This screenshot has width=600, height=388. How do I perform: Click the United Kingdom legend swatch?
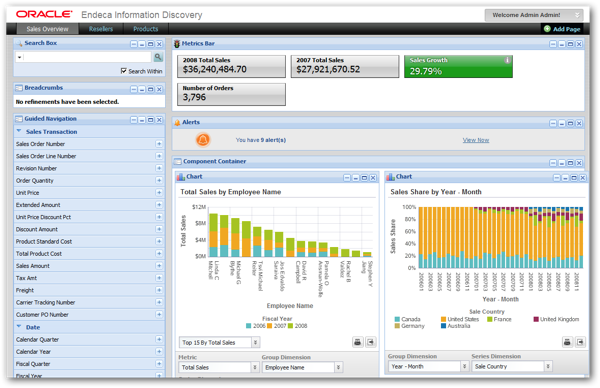coord(536,319)
